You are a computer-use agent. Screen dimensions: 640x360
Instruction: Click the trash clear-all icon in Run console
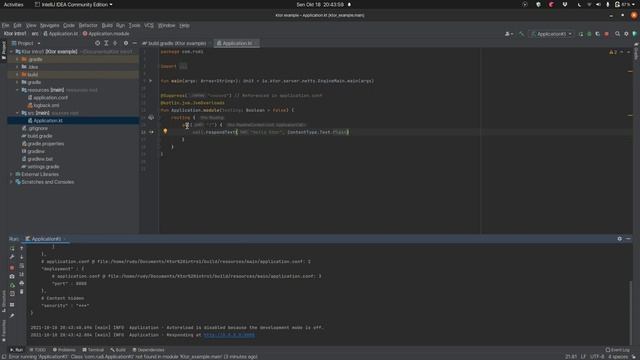coord(22,291)
